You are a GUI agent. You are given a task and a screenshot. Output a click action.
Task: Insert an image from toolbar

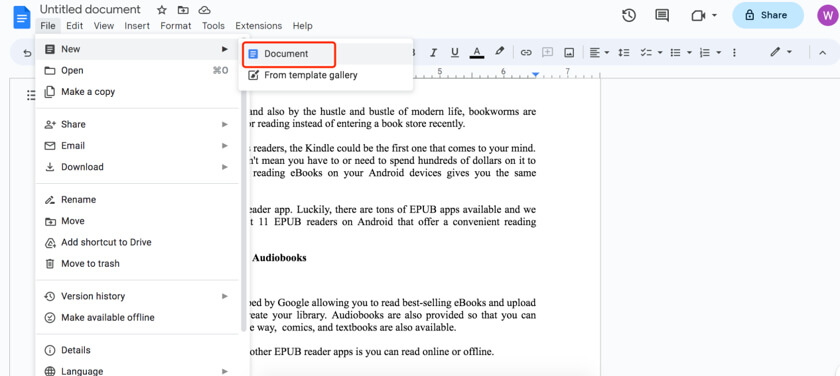[569, 52]
